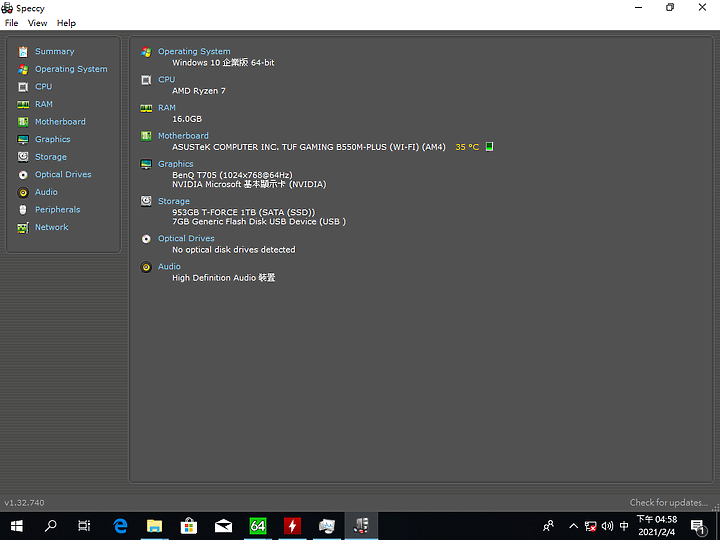
Task: Click version v1.32.740 in status bar
Action: coord(24,503)
